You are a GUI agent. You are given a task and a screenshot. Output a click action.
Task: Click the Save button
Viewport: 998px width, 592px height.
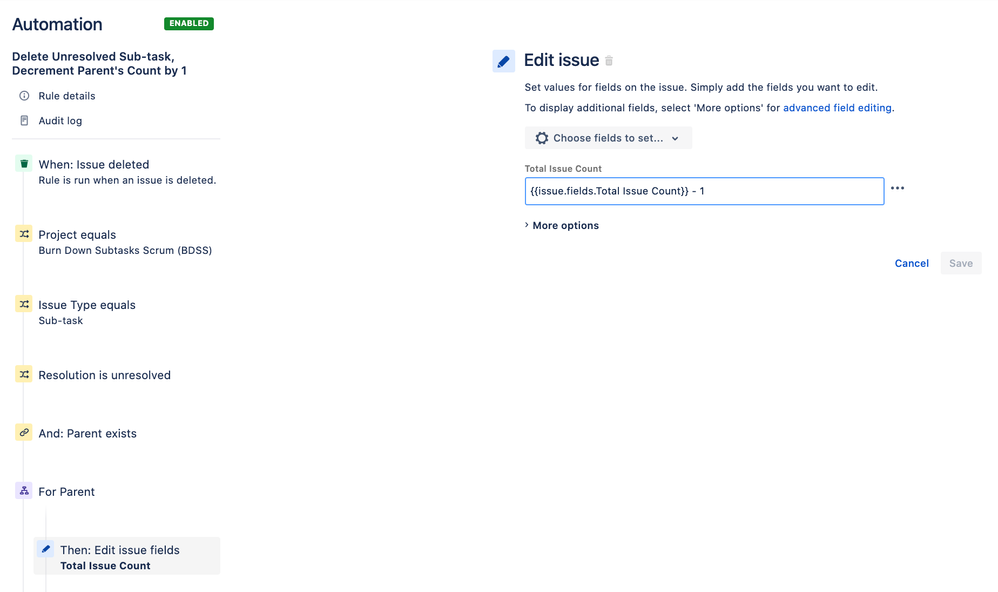pos(960,264)
